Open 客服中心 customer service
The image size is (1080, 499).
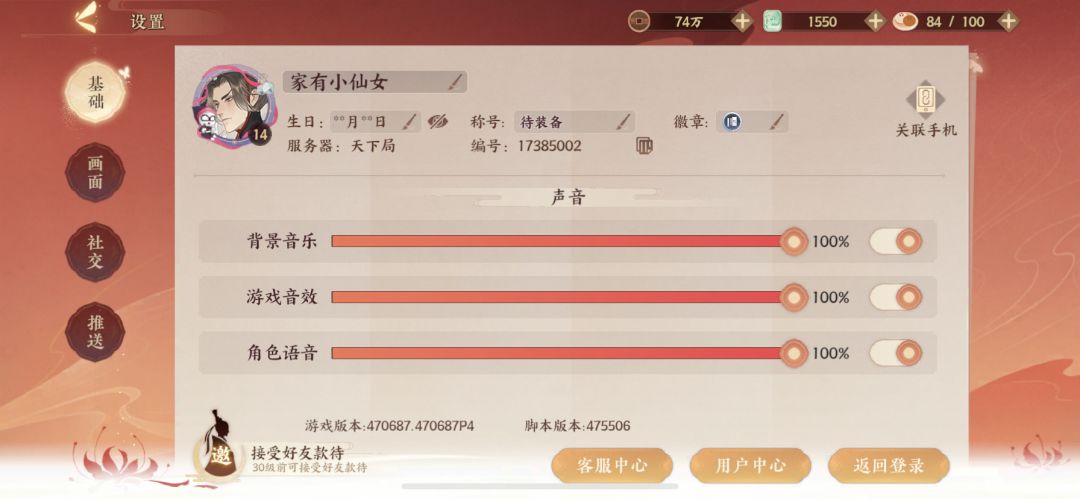click(612, 465)
